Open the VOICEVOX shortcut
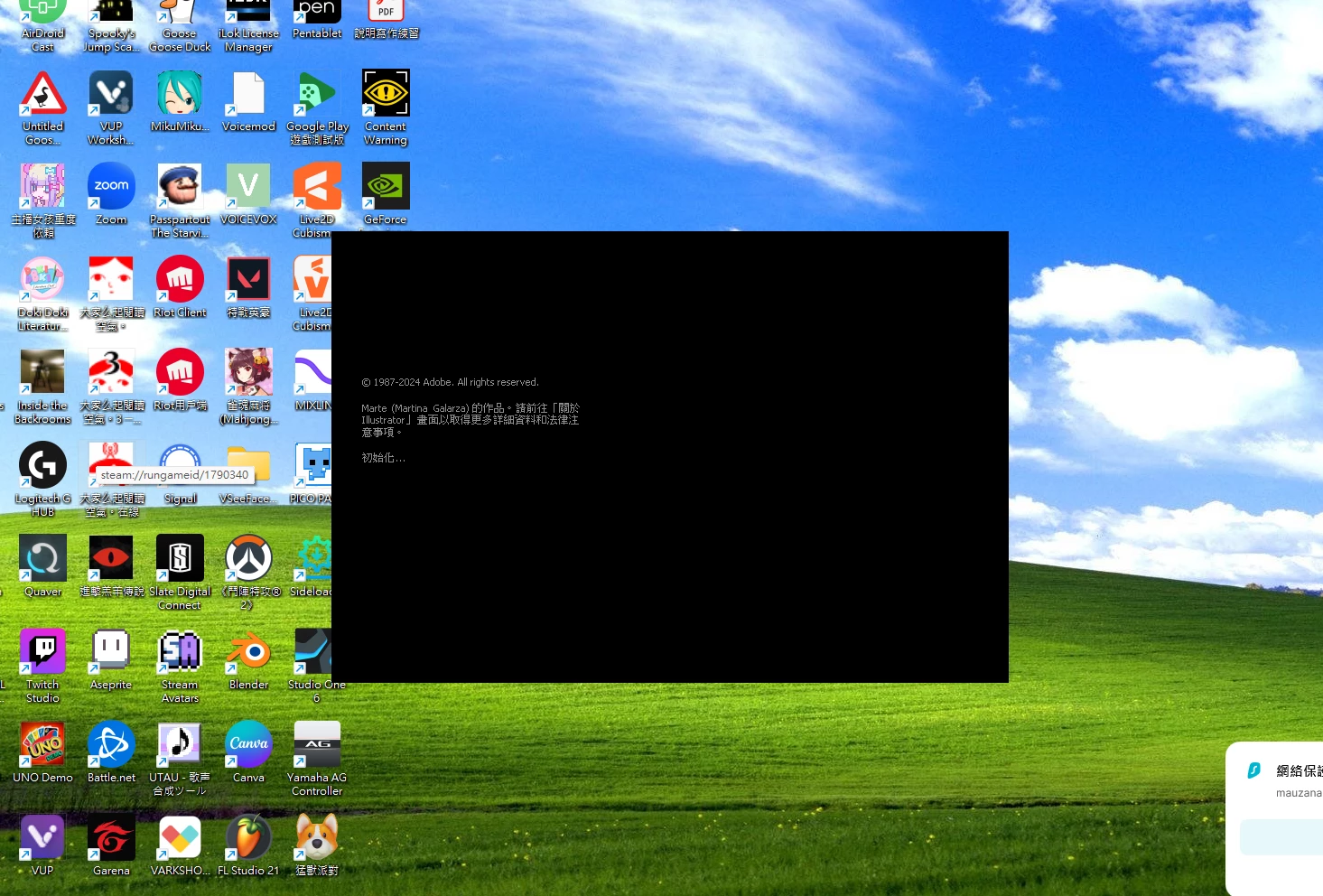Viewport: 1323px width, 896px height. [248, 194]
